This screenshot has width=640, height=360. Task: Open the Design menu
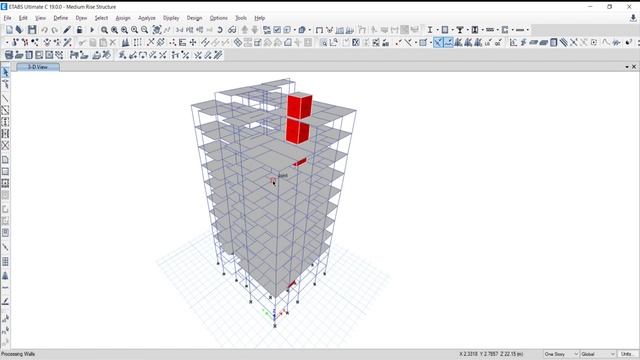click(194, 18)
